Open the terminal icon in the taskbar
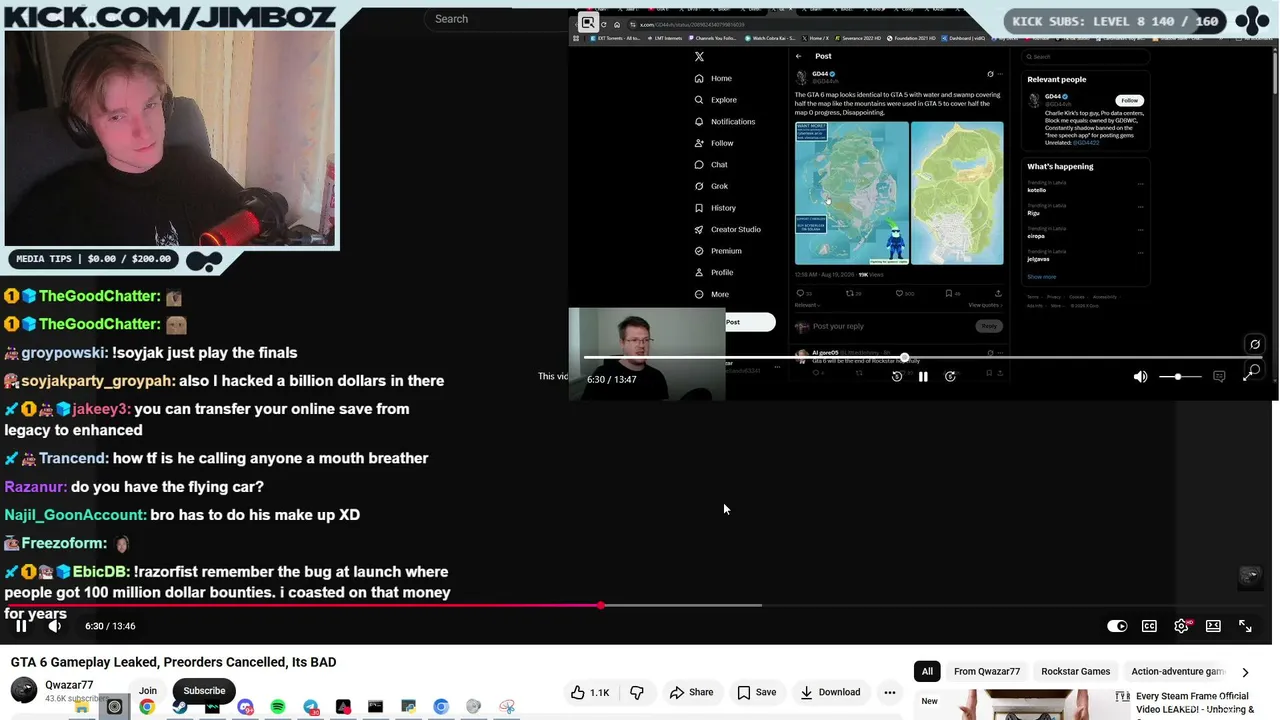 point(375,707)
